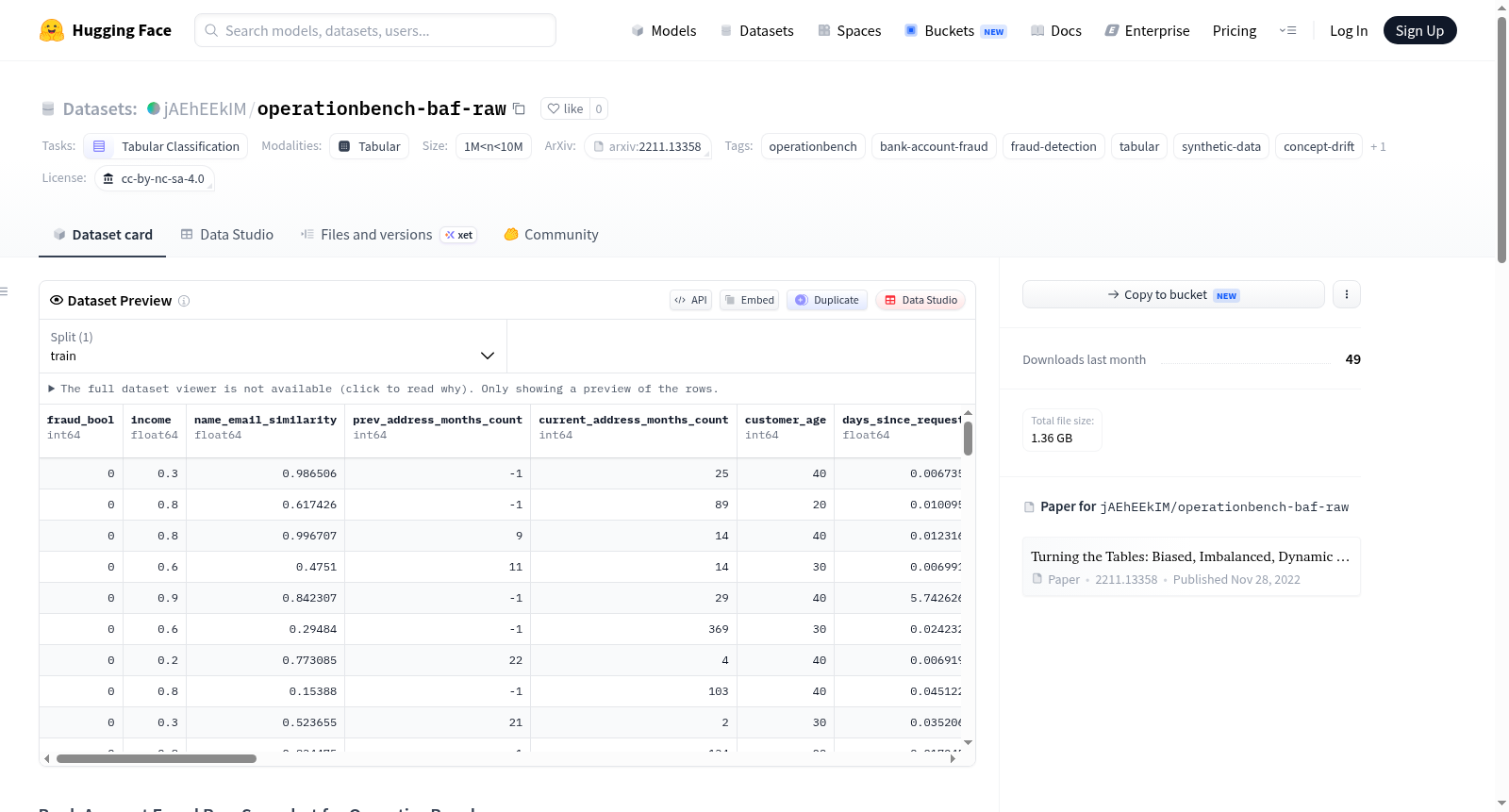Screen dimensions: 1509x812
Task: Open the Turning the Tables paper link
Action: coord(1191,567)
